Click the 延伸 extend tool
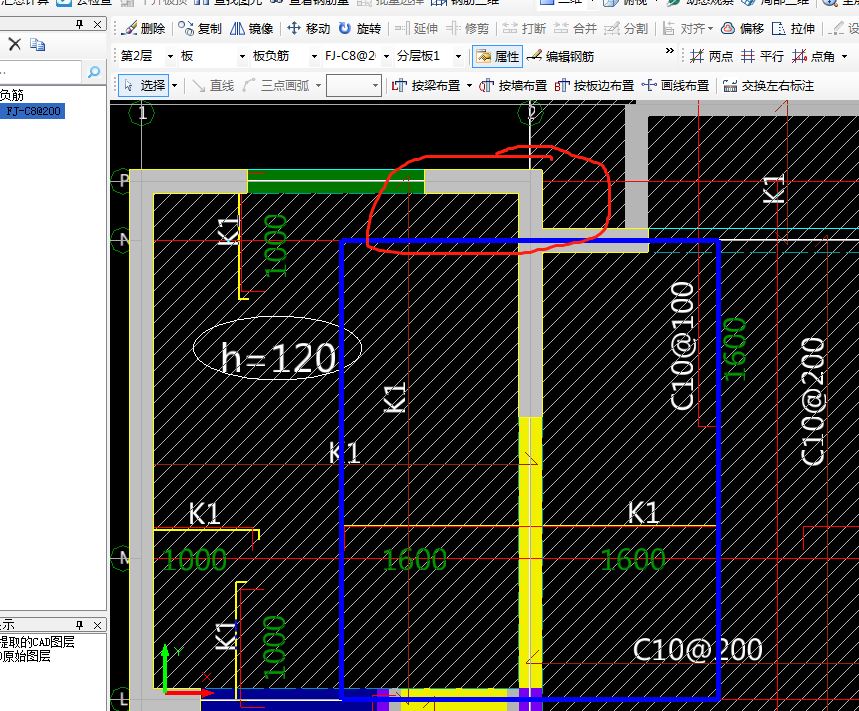859x711 pixels. pyautogui.click(x=416, y=28)
